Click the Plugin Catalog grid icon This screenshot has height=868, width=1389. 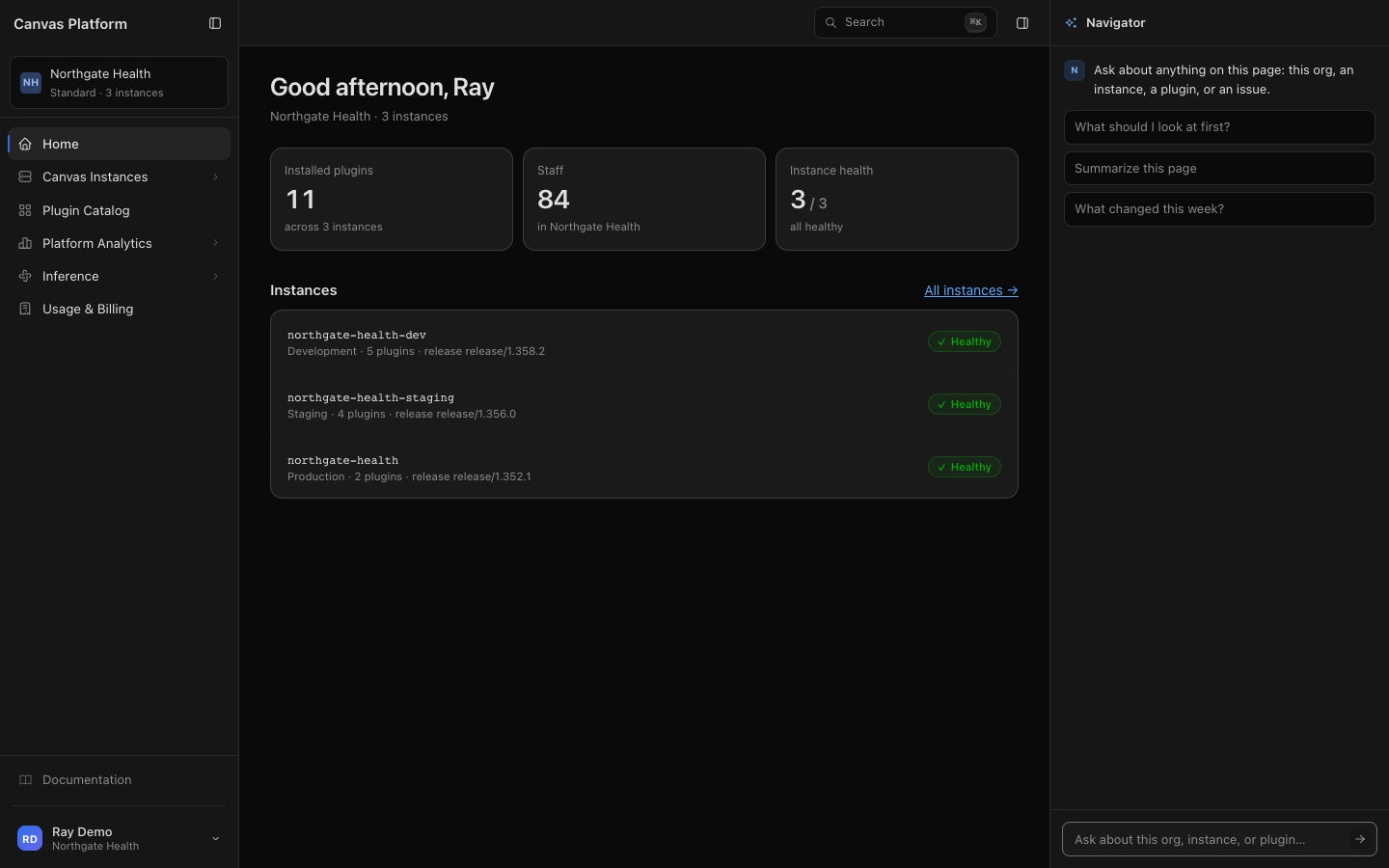click(x=25, y=210)
